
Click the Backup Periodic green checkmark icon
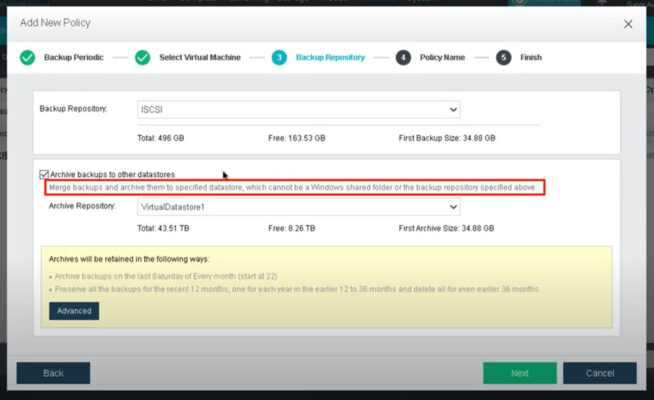pos(28,58)
